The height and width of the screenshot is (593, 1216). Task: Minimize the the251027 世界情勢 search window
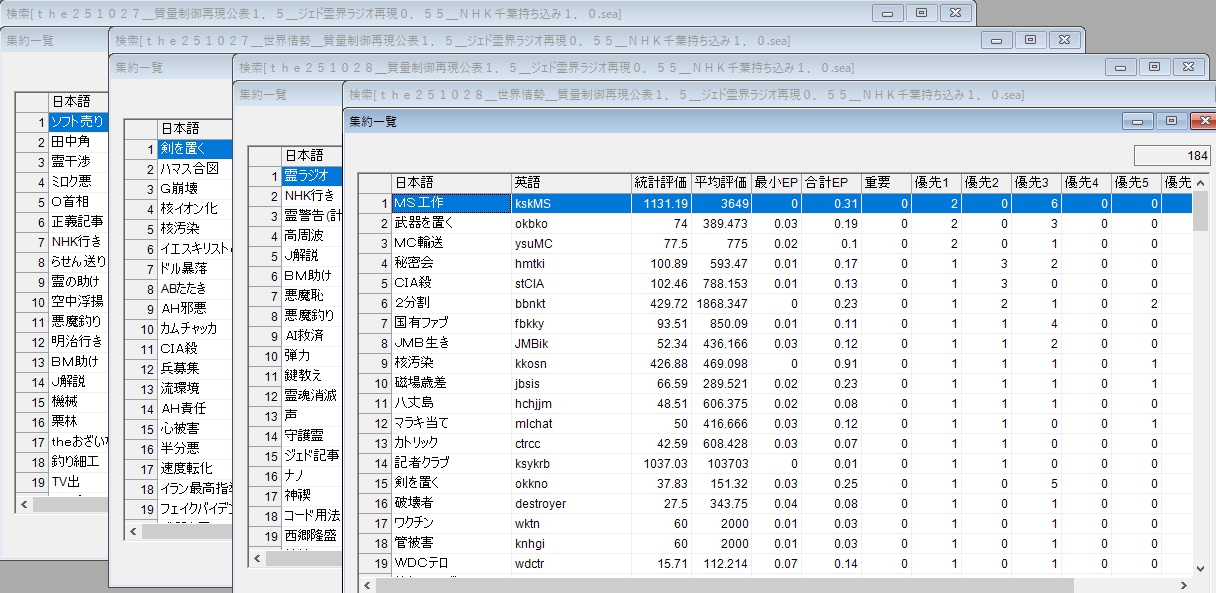(x=998, y=40)
